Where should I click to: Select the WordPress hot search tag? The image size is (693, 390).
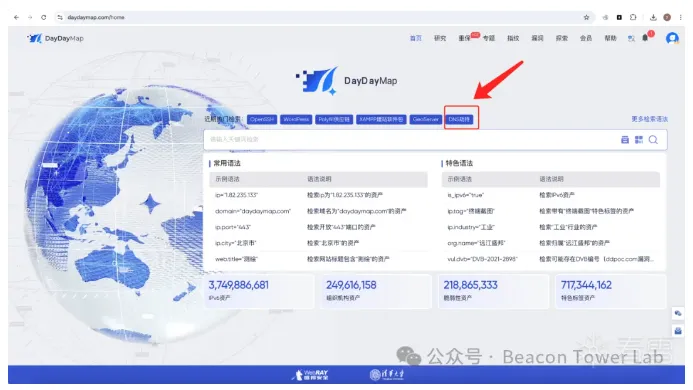click(296, 119)
